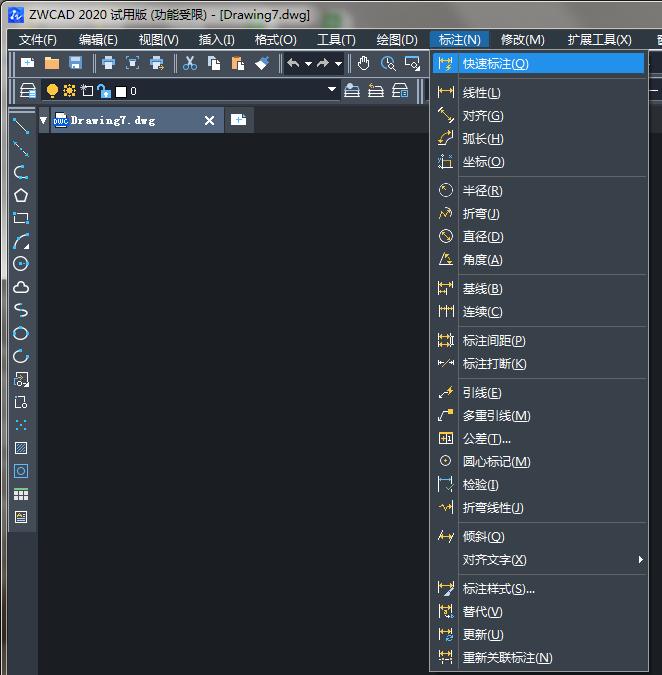The height and width of the screenshot is (675, 662).
Task: Open the layer list dropdown arrow
Action: 333,91
